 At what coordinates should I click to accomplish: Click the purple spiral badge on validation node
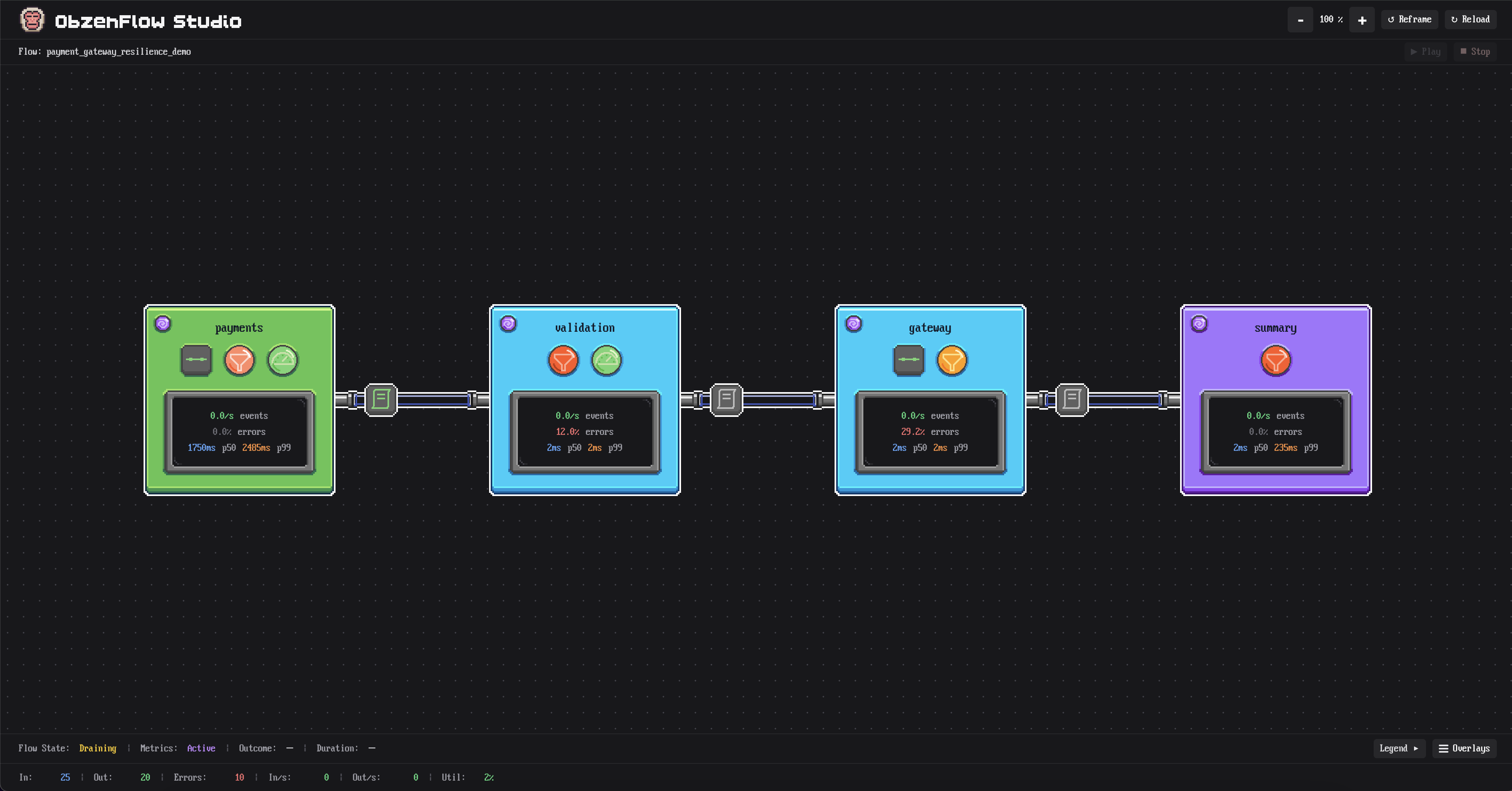[508, 323]
